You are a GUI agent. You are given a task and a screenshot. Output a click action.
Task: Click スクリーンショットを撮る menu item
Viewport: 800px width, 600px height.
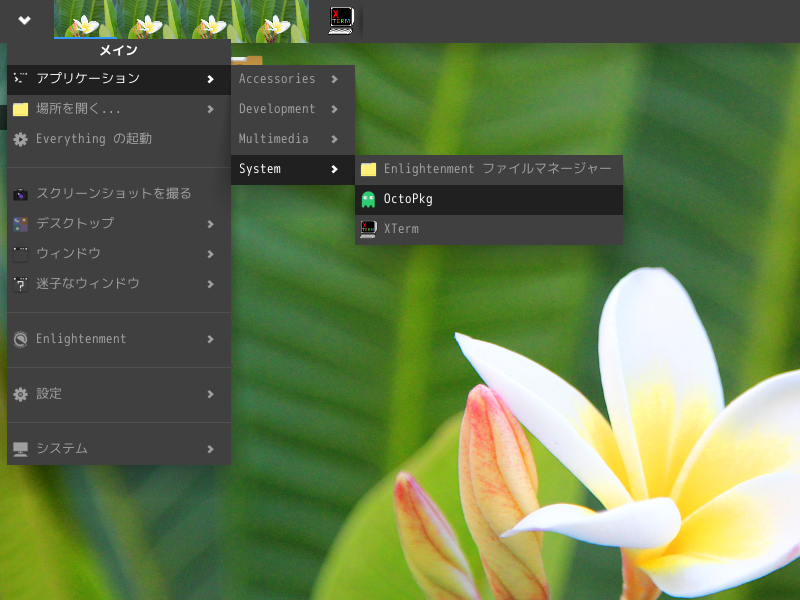click(x=119, y=194)
